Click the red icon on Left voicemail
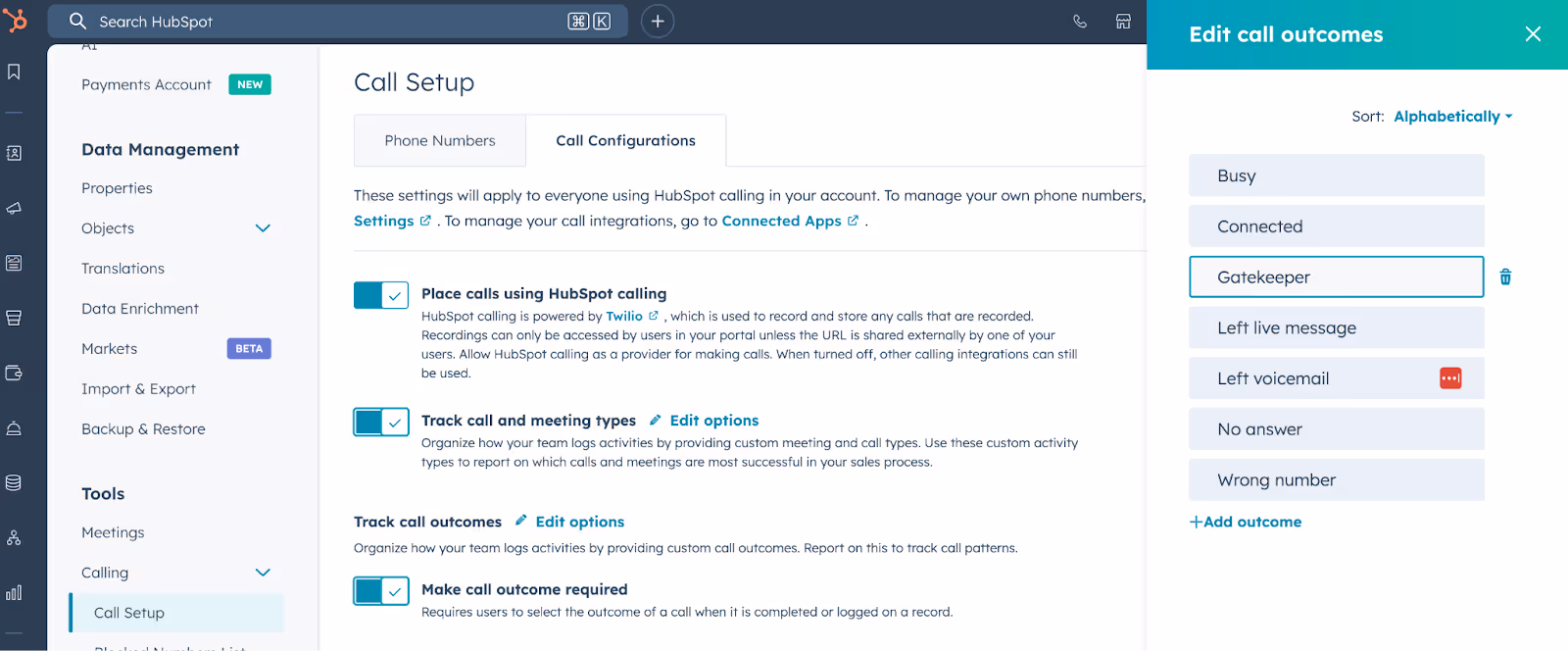The width and height of the screenshot is (1568, 651). coord(1450,378)
